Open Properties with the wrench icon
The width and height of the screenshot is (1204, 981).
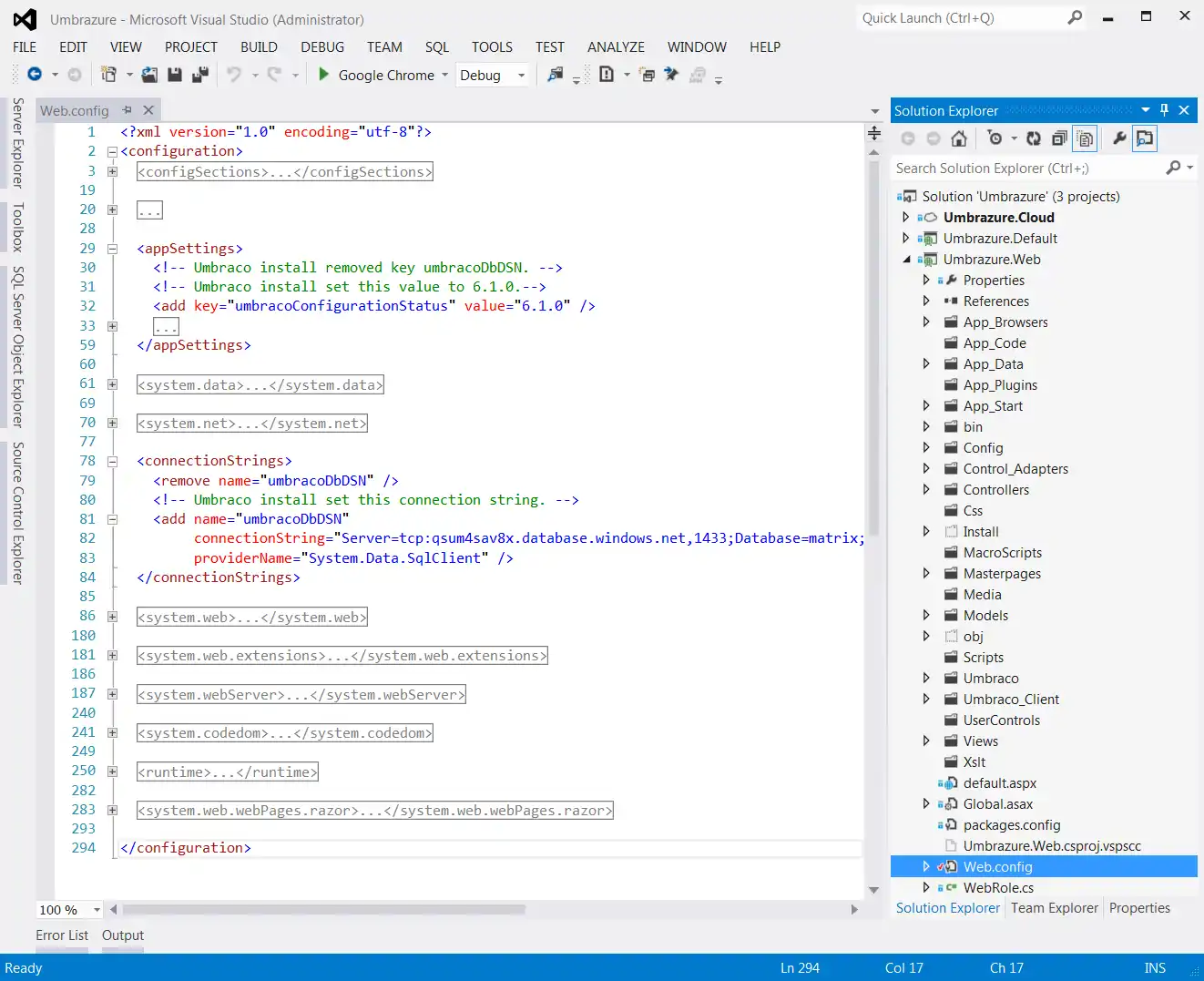(x=1119, y=138)
